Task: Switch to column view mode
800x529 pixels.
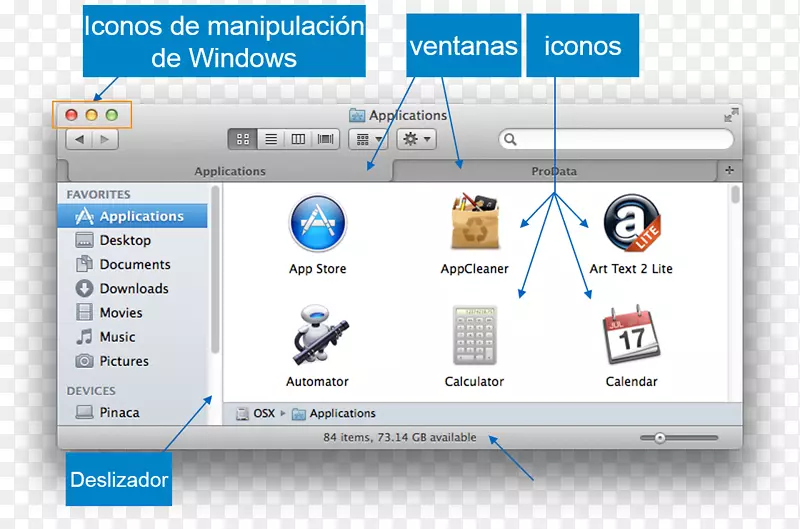Action: (298, 139)
